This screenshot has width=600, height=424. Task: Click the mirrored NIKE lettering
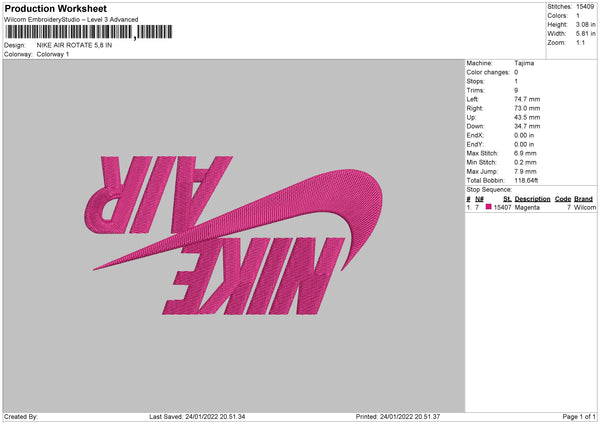tap(253, 276)
